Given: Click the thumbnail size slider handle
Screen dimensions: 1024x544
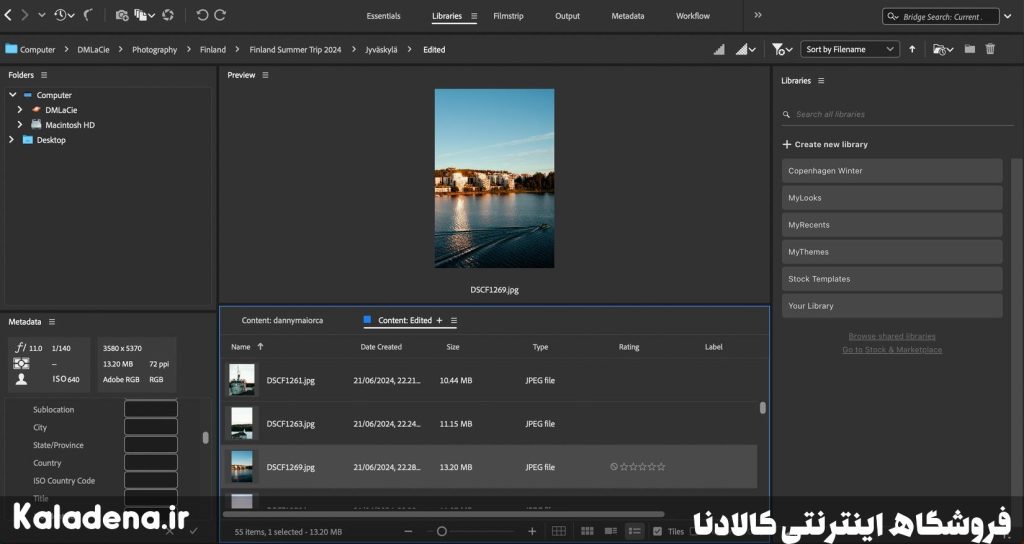Looking at the screenshot, I should point(441,532).
